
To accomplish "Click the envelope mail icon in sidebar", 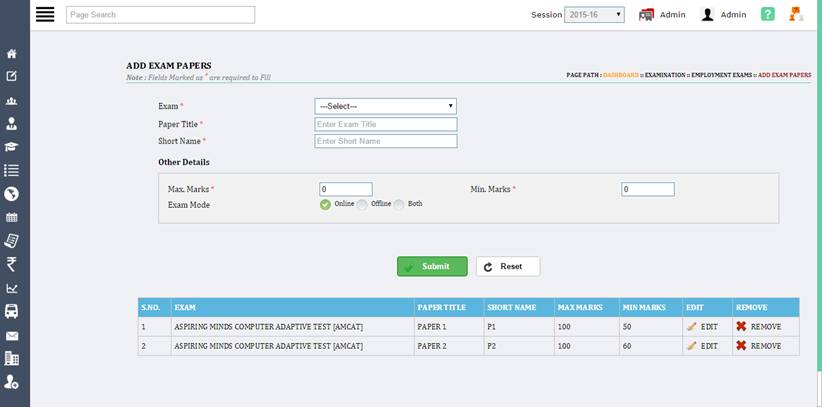I will tap(12, 335).
